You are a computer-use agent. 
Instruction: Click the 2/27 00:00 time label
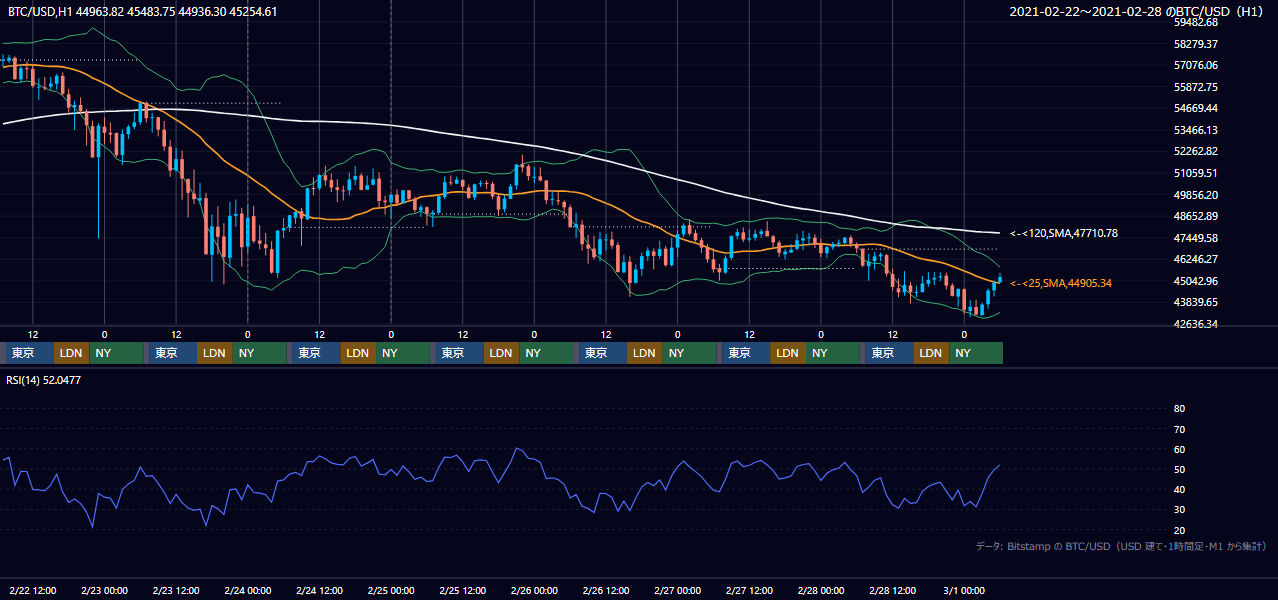[678, 590]
